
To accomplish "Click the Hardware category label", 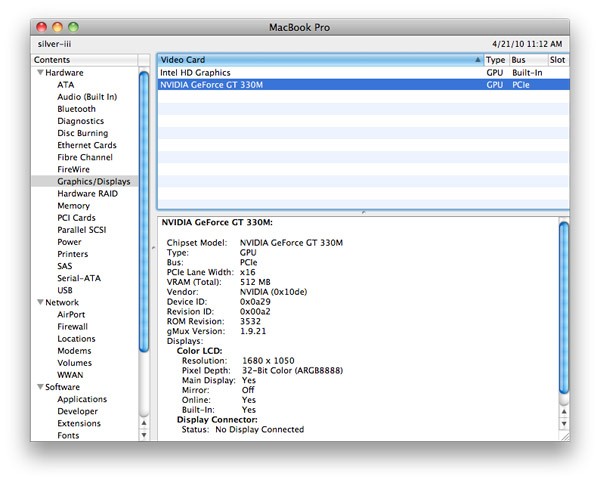I will coord(64,73).
